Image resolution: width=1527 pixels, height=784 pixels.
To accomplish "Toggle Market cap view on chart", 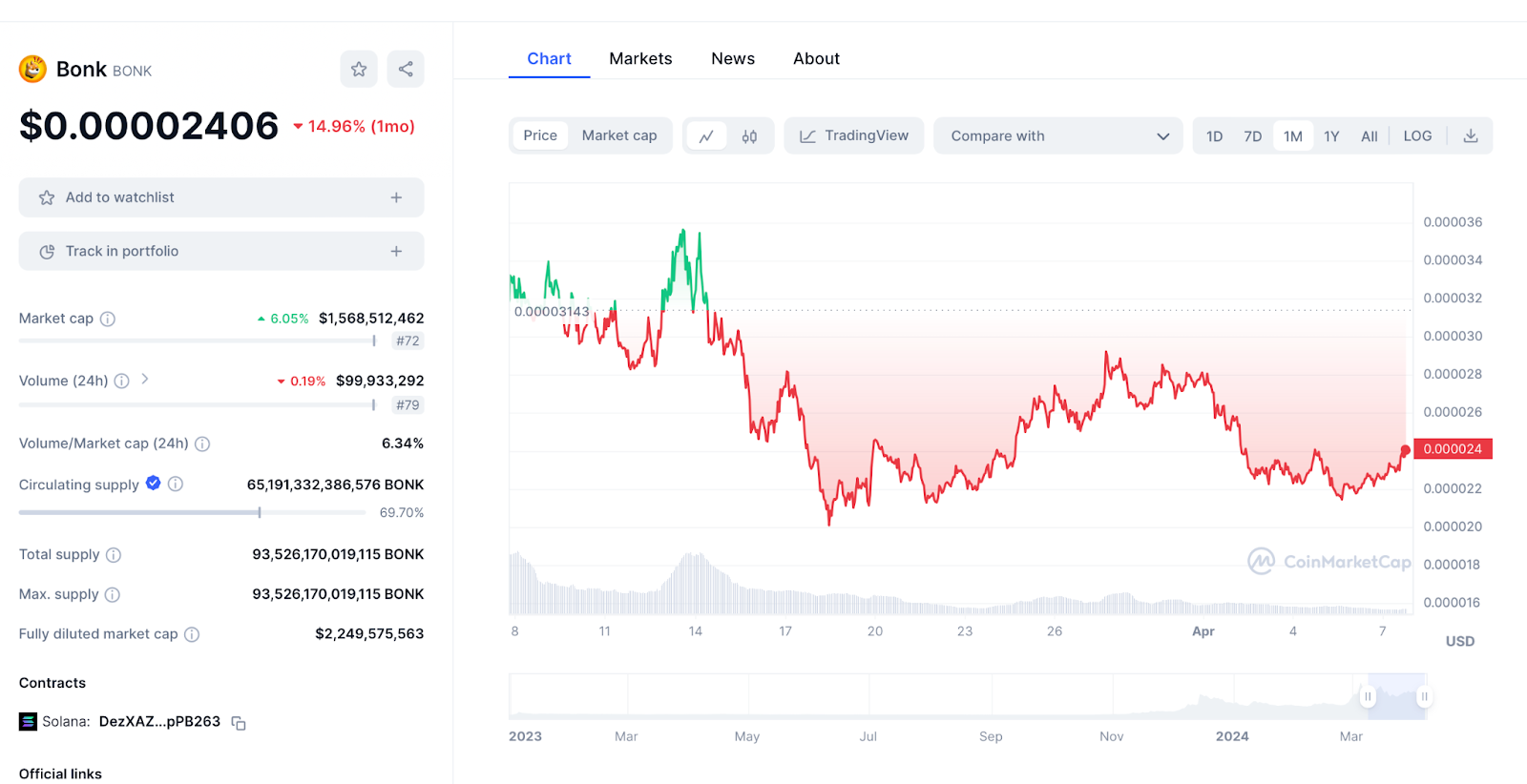I will (619, 135).
